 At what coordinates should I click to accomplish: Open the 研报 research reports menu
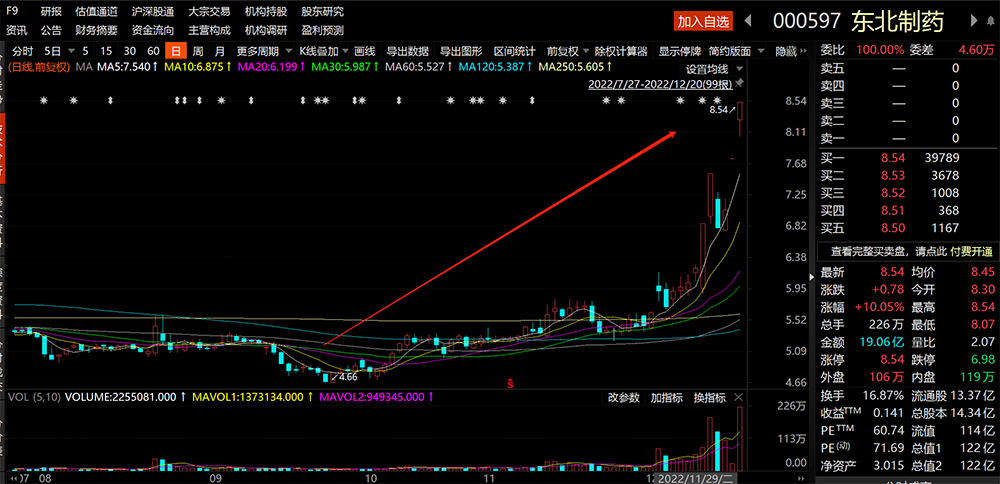coord(51,11)
